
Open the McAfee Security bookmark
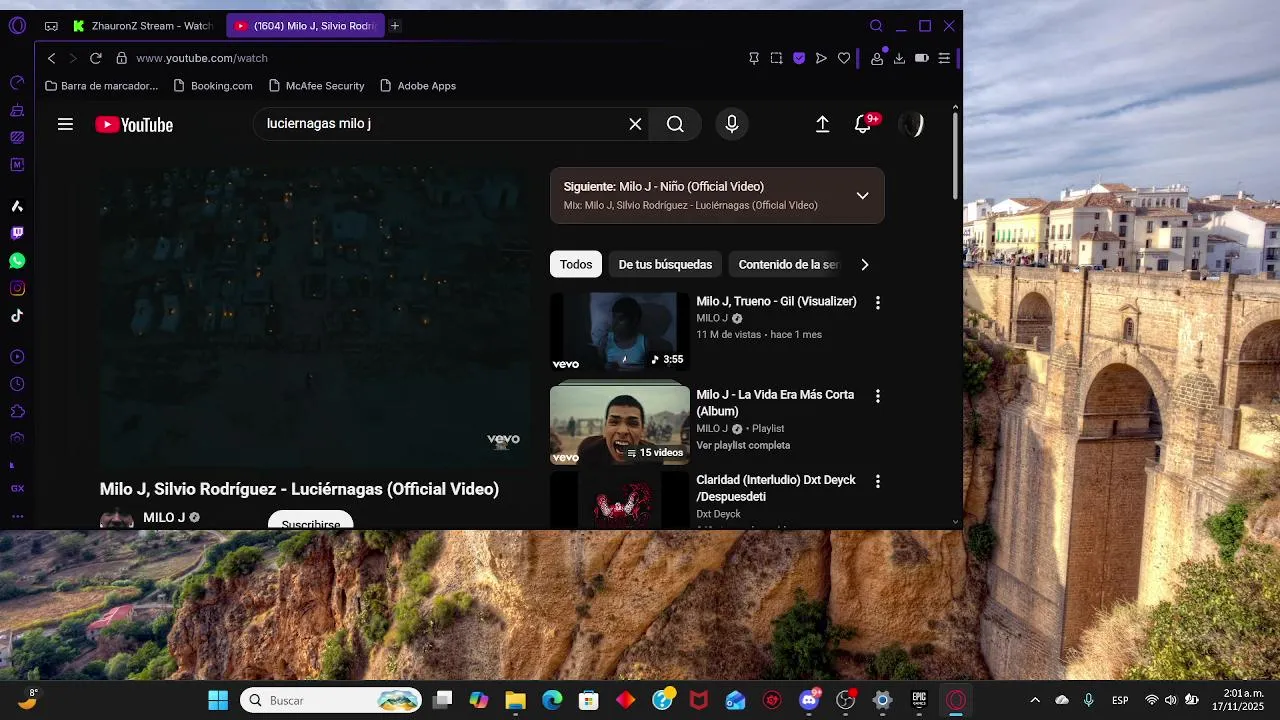[316, 86]
